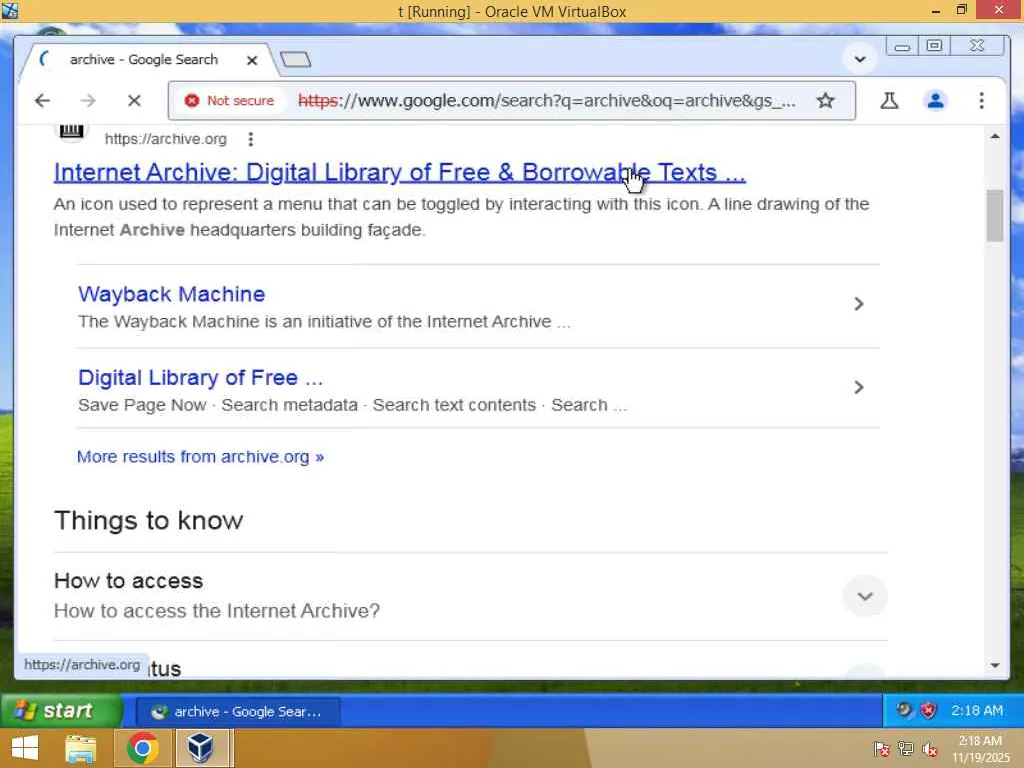
Task: Stop loading the page with the X button
Action: coord(134,101)
